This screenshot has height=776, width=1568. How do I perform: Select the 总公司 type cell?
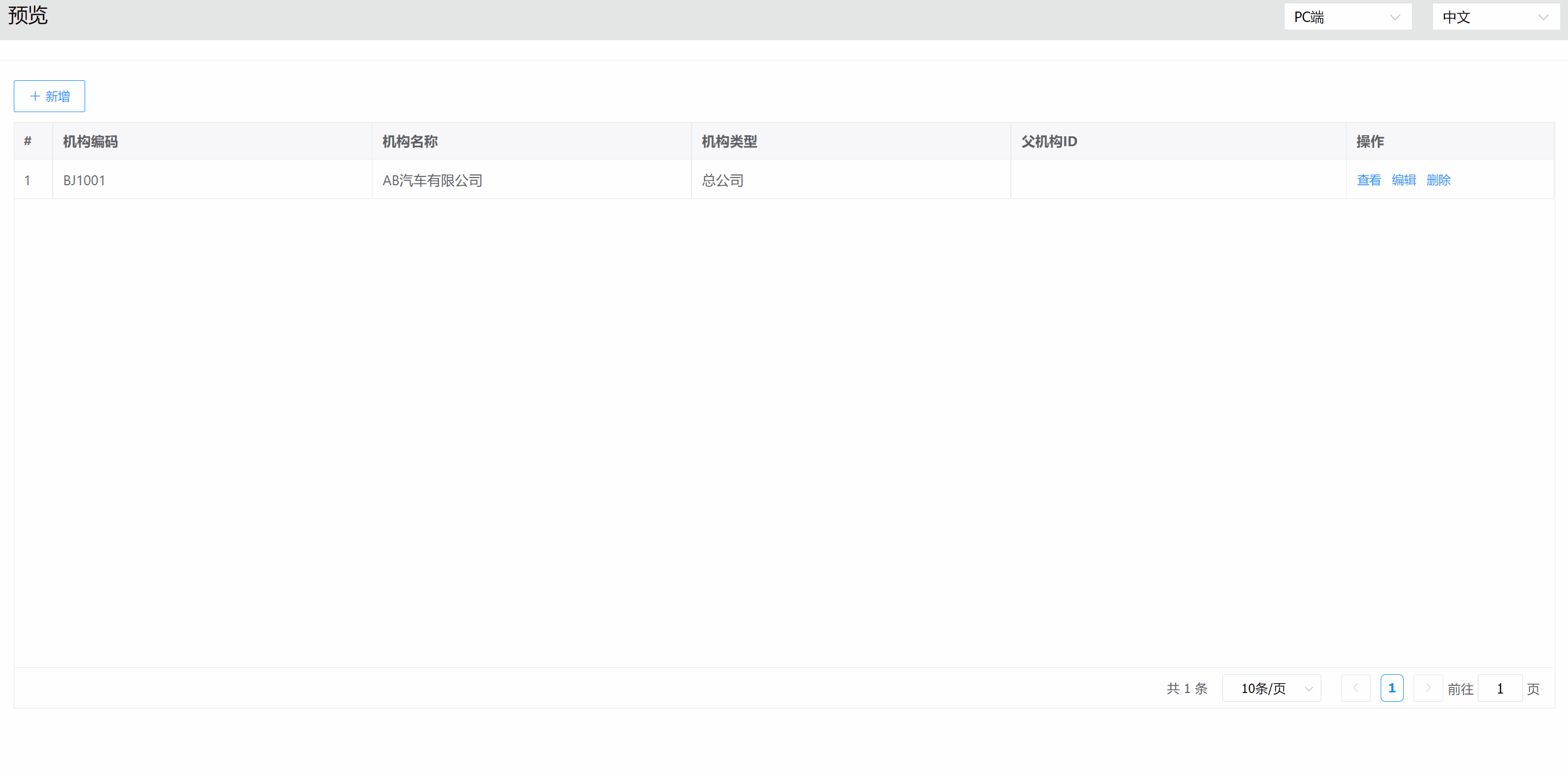pos(722,180)
